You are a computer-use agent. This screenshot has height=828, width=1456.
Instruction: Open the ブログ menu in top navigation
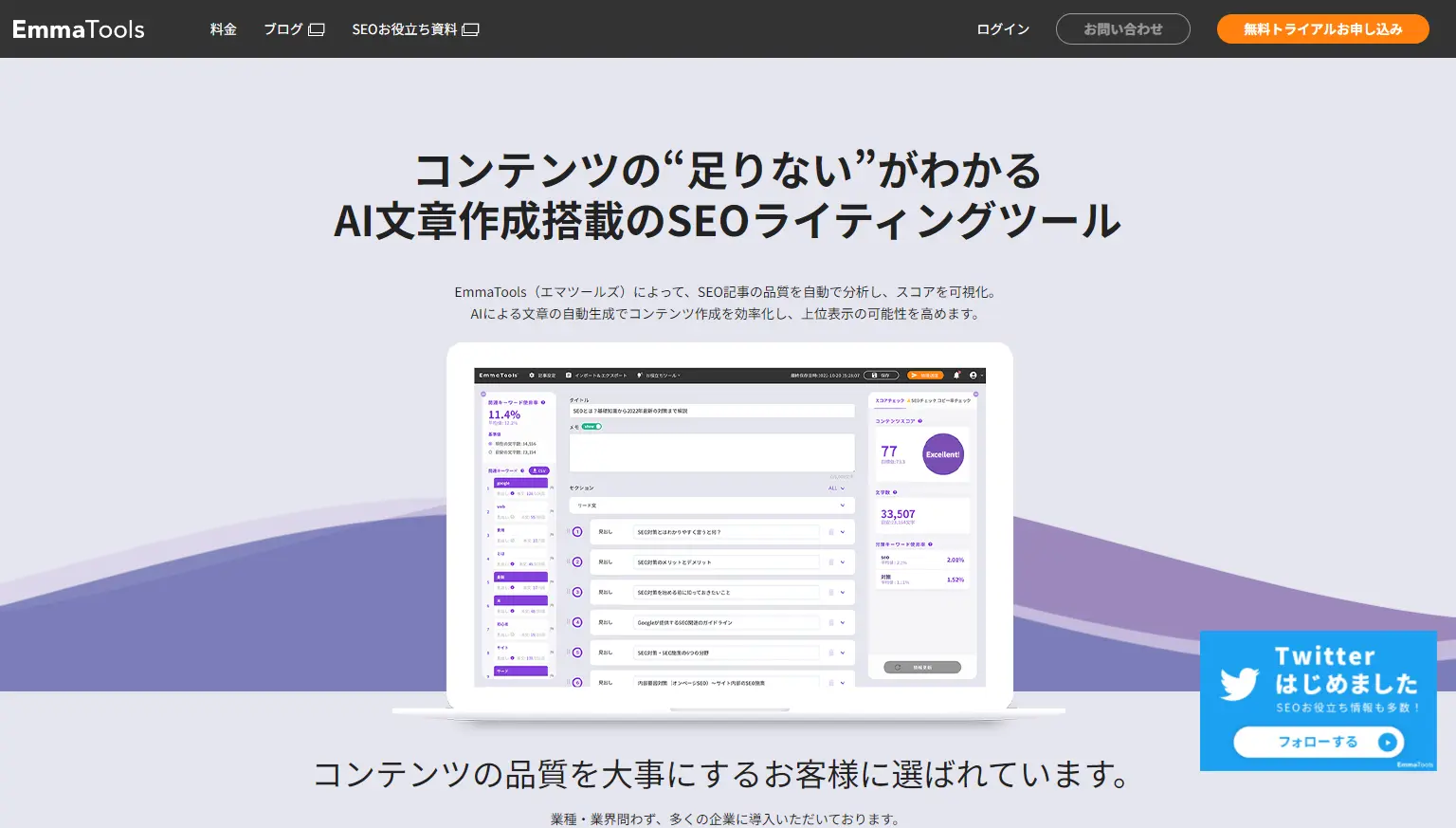pos(284,28)
